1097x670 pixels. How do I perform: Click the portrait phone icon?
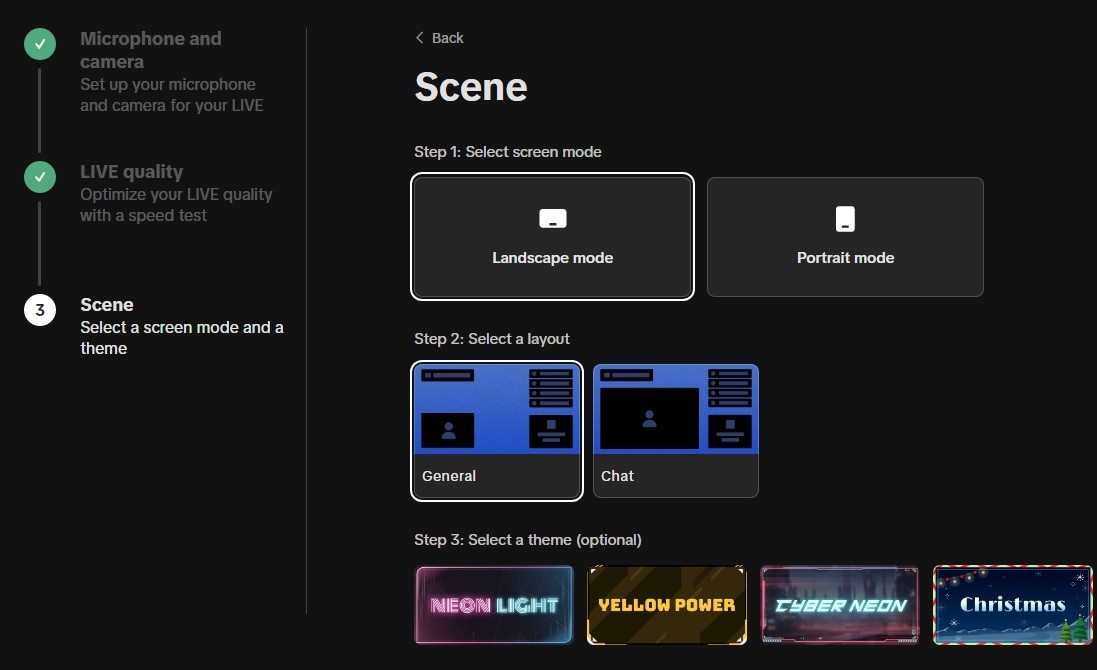point(845,219)
